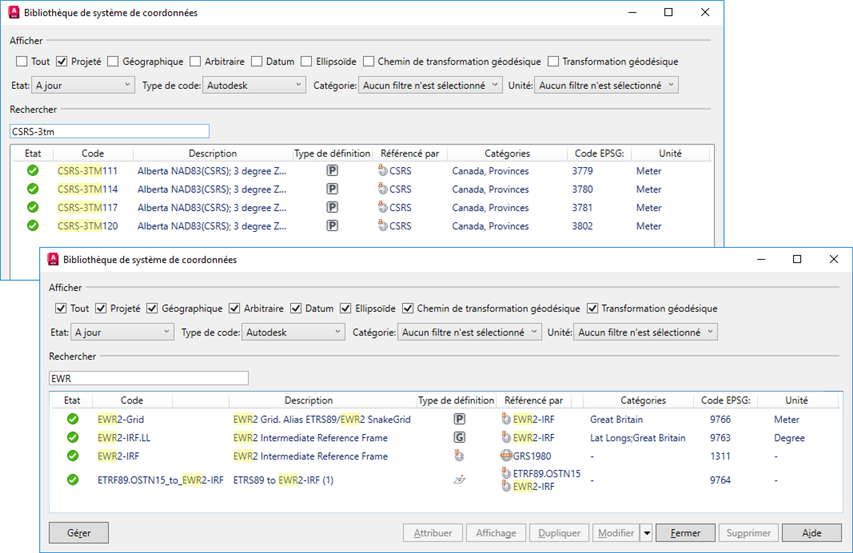Click the geographic G type icon in EWR2-IRF.LL row
Image resolution: width=853 pixels, height=553 pixels.
point(460,437)
